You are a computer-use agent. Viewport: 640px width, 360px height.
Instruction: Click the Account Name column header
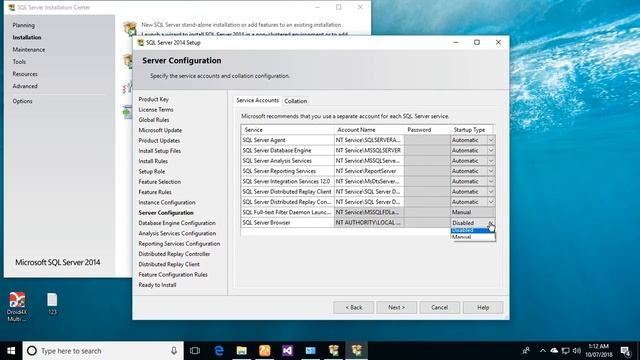[369, 130]
